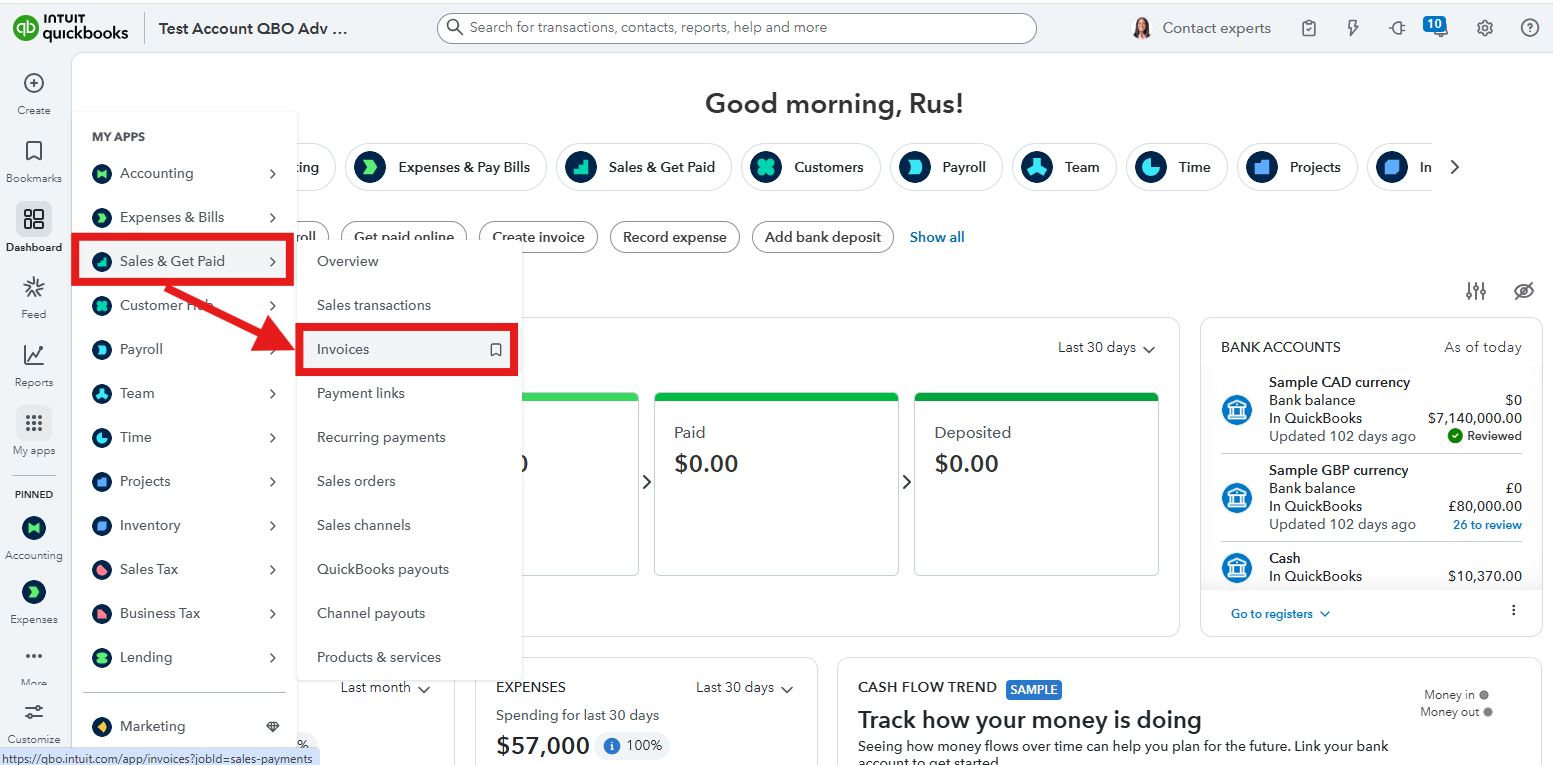This screenshot has height=765, width=1553.
Task: Bookmark the Invoices menu item
Action: [495, 350]
